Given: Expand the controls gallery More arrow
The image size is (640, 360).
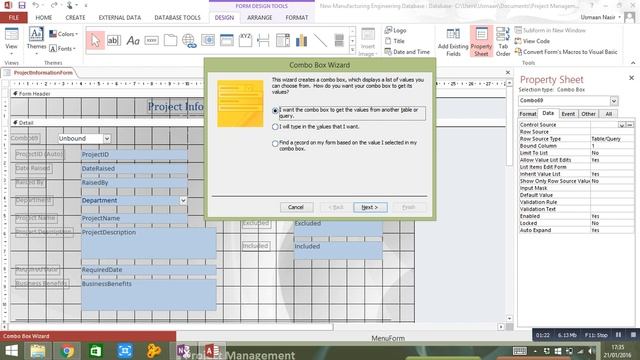Looking at the screenshot, I should pyautogui.click(x=353, y=50).
